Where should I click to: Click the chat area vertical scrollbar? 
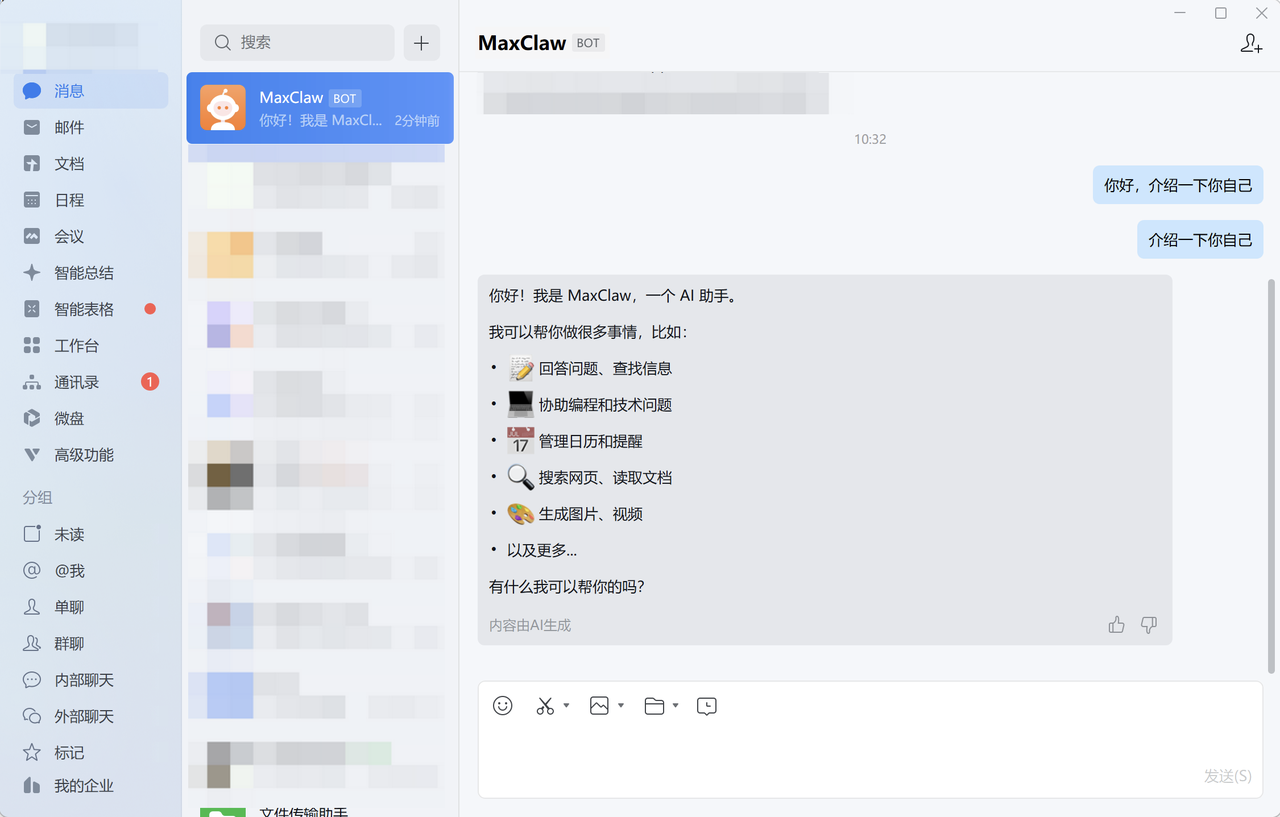(1271, 470)
